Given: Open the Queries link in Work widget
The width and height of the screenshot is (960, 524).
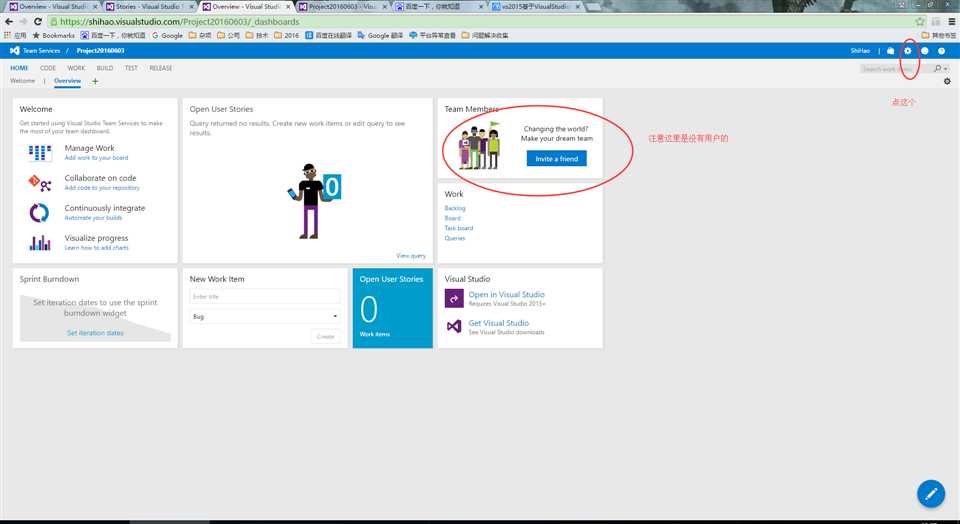Looking at the screenshot, I should 455,238.
